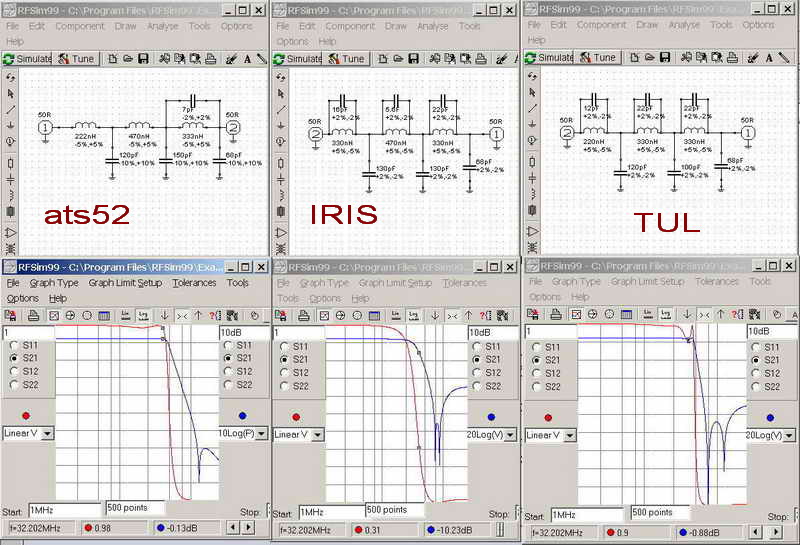Viewport: 800px width, 545px height.
Task: Click the help question icon in 0.98 graph window
Action: tap(215, 316)
